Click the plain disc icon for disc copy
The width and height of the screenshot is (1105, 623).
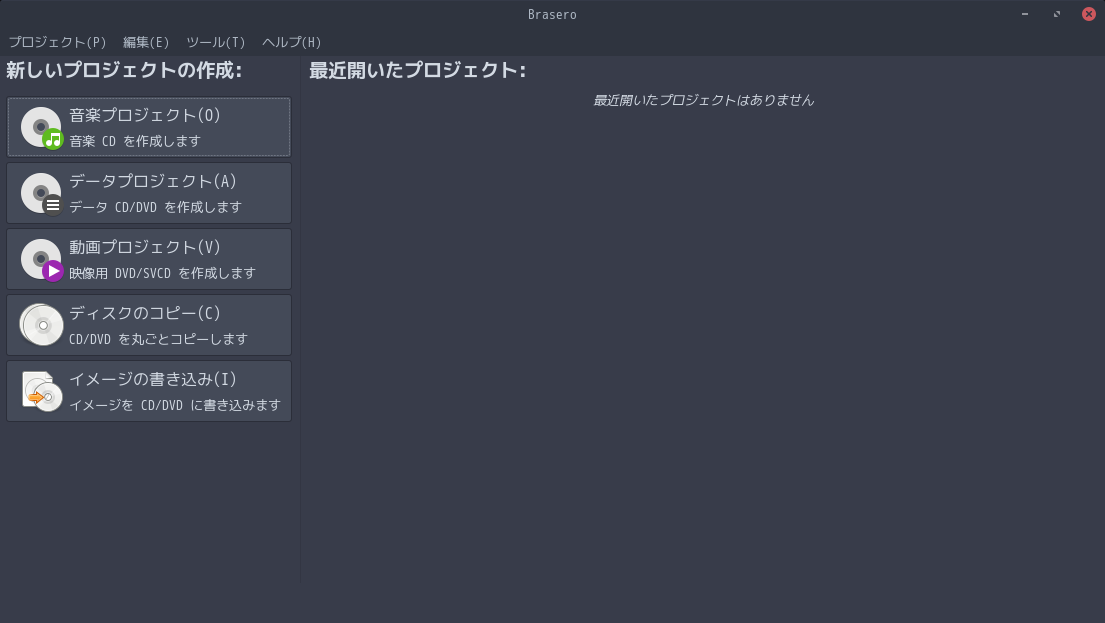(42, 325)
